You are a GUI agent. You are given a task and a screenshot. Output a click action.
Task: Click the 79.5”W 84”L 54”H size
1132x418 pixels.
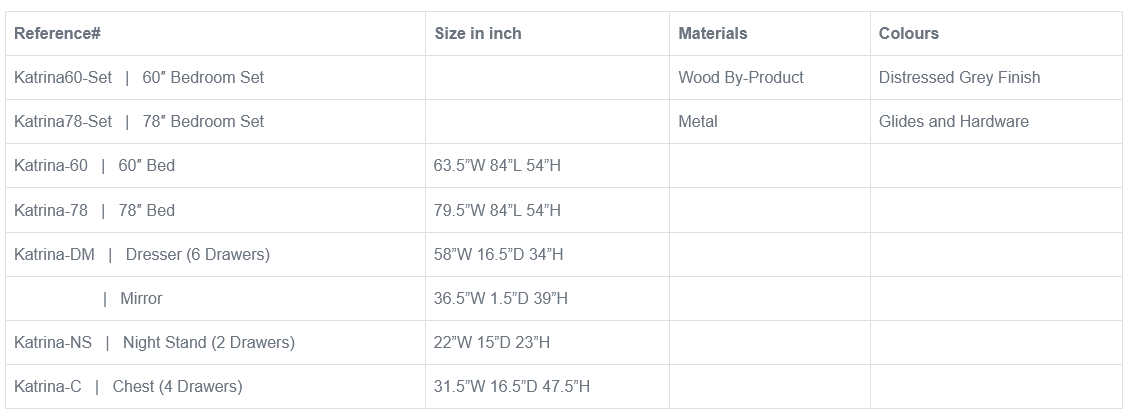tap(497, 210)
